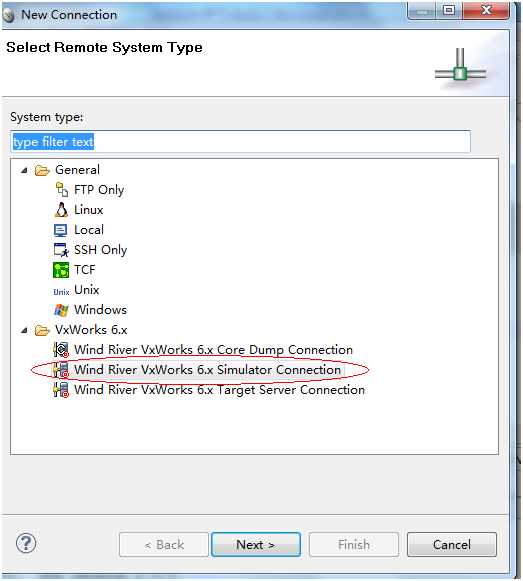Pick TCF system type
The width and height of the screenshot is (523, 581).
pyautogui.click(x=85, y=270)
